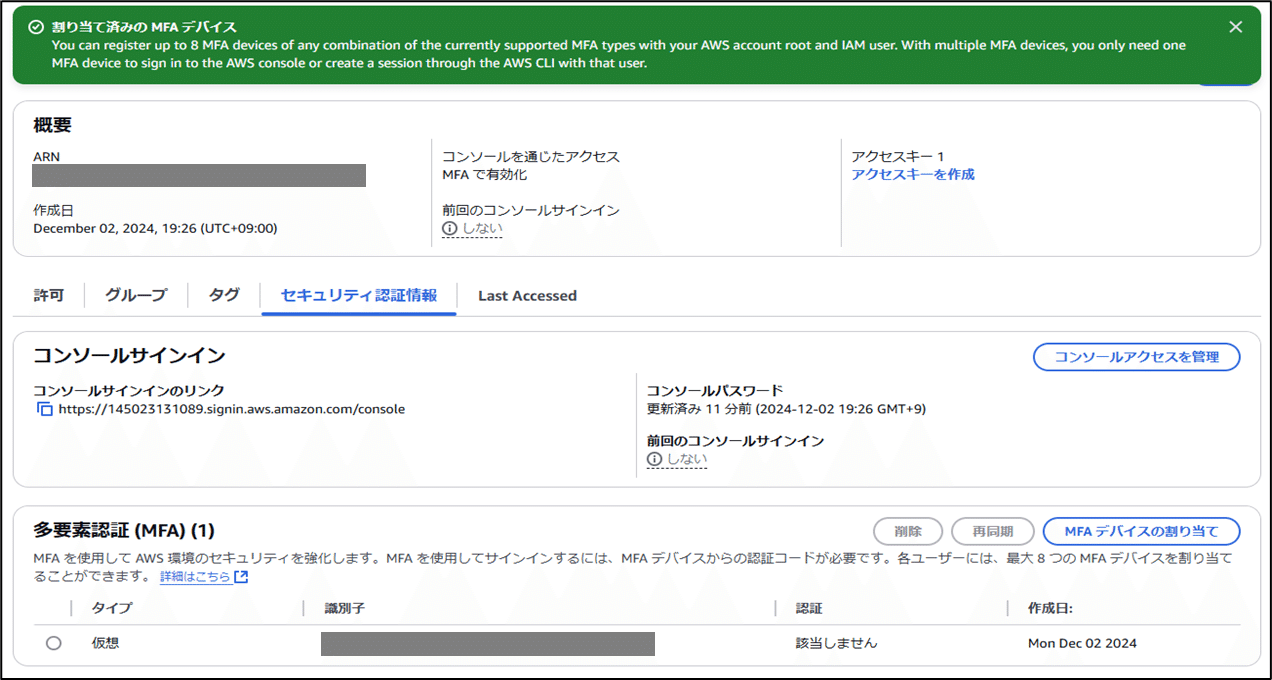Click the info icon next to しない in 概要
Viewport: 1272px width, 680px height.
click(450, 228)
